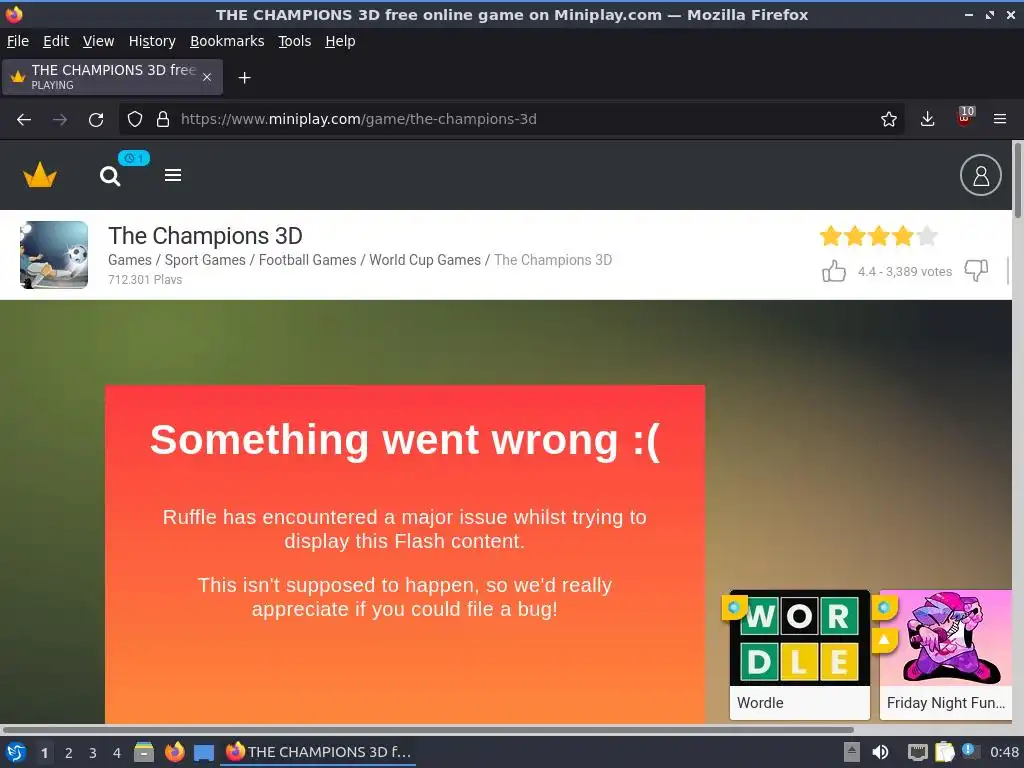Open the Bookmarks menu
Viewport: 1024px width, 768px height.
coord(227,41)
